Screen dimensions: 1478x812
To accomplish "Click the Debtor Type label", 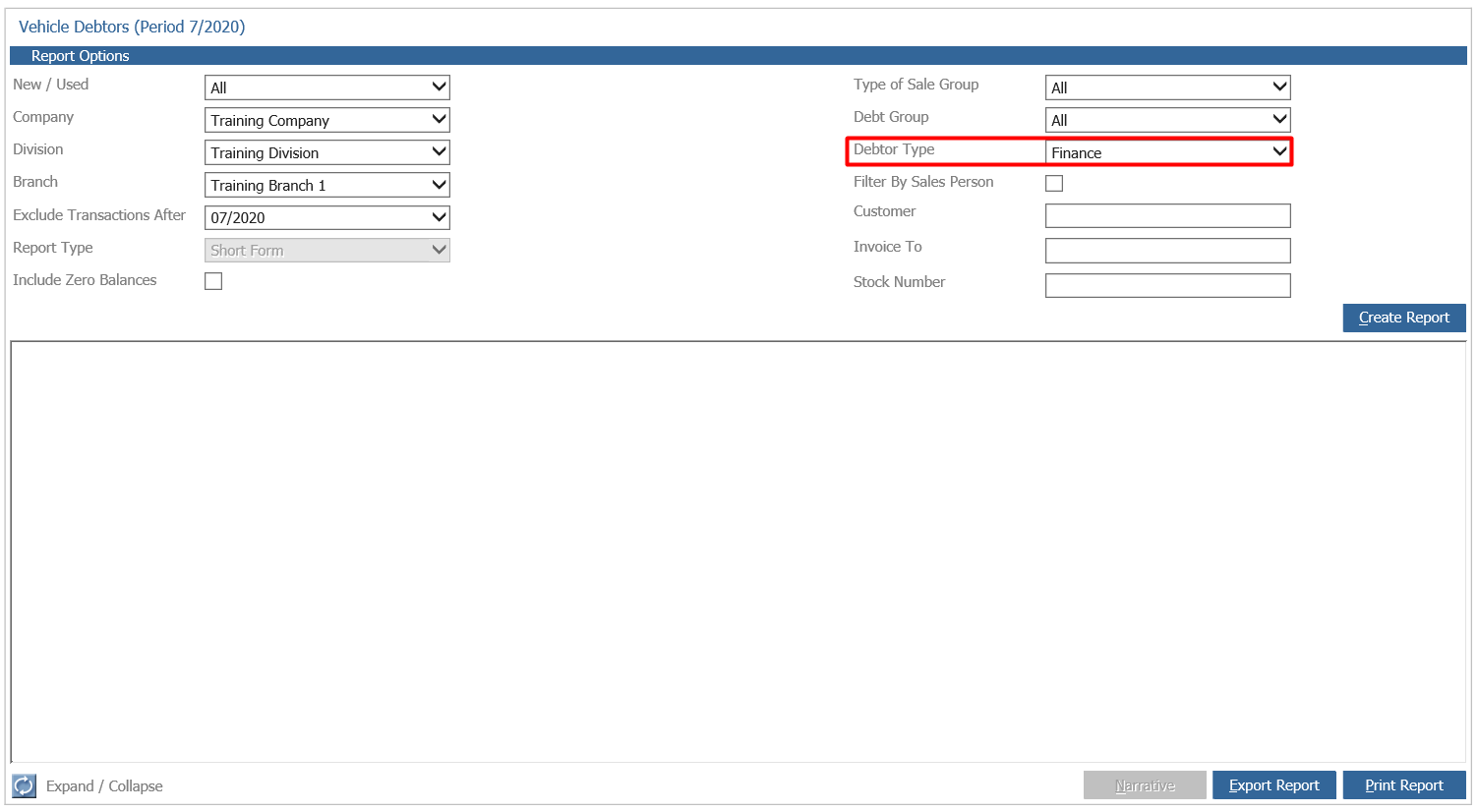I will pyautogui.click(x=894, y=149).
